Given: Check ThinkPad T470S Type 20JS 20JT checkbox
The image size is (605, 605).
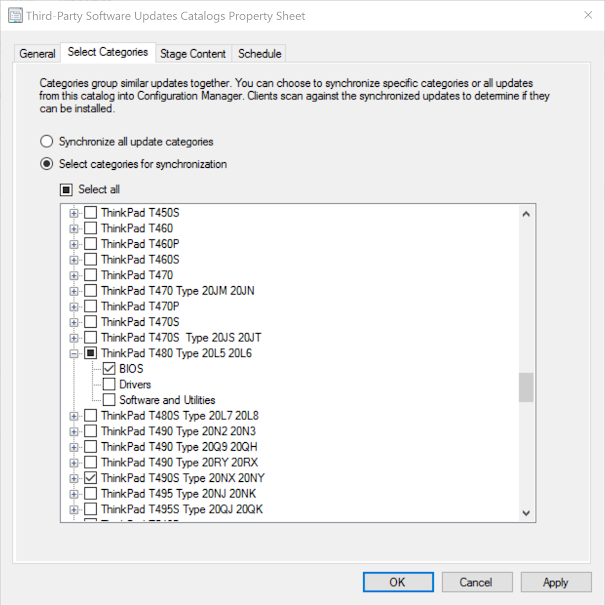Looking at the screenshot, I should pos(90,338).
